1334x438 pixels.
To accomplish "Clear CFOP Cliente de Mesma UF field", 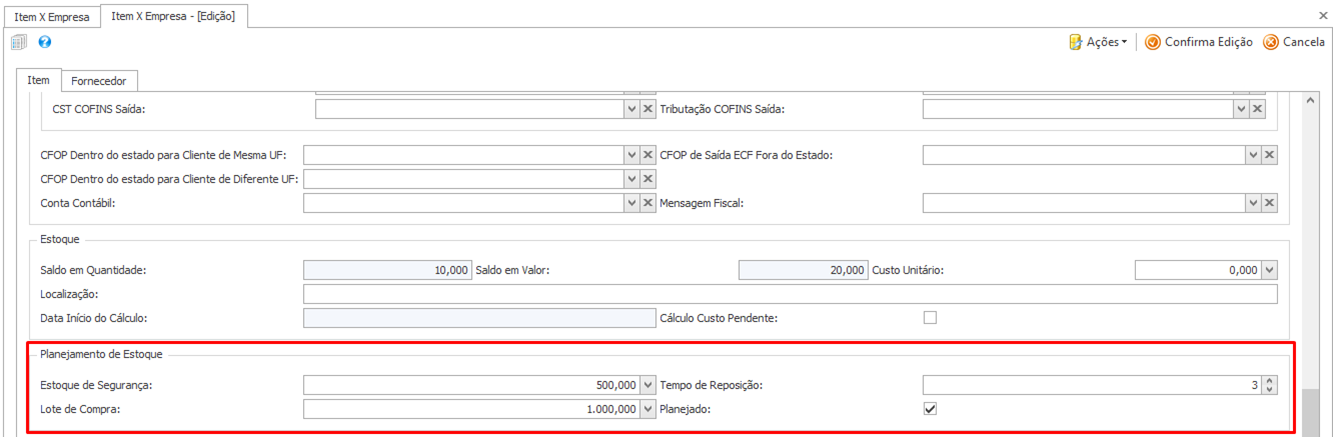I will [647, 155].
